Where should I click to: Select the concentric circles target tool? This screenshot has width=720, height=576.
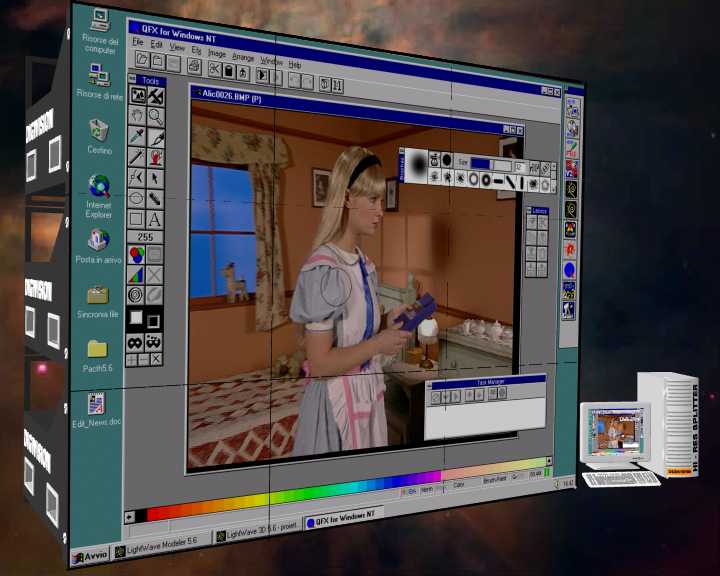coord(136,294)
